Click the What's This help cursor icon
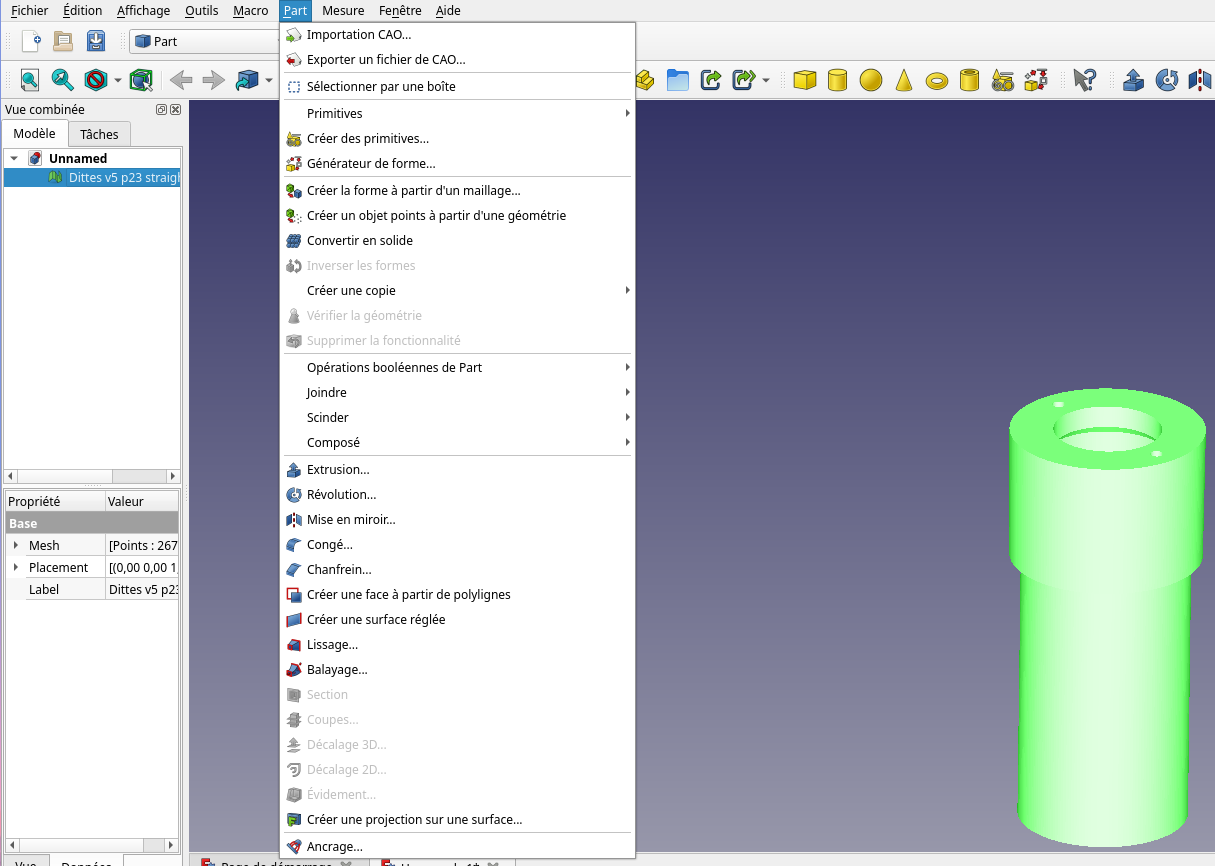The height and width of the screenshot is (866, 1215). click(x=1084, y=80)
